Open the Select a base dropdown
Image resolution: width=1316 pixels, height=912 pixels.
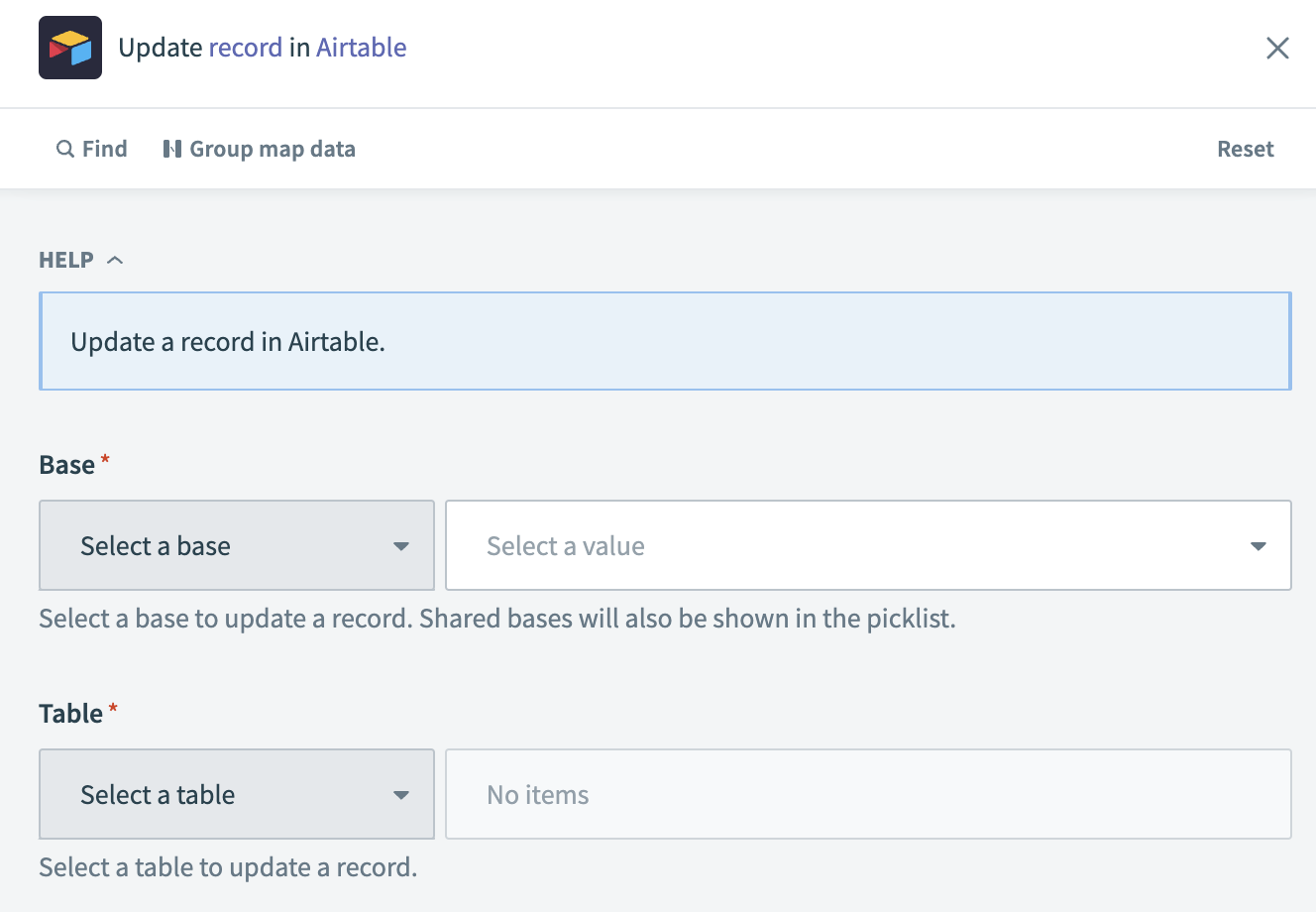click(236, 545)
